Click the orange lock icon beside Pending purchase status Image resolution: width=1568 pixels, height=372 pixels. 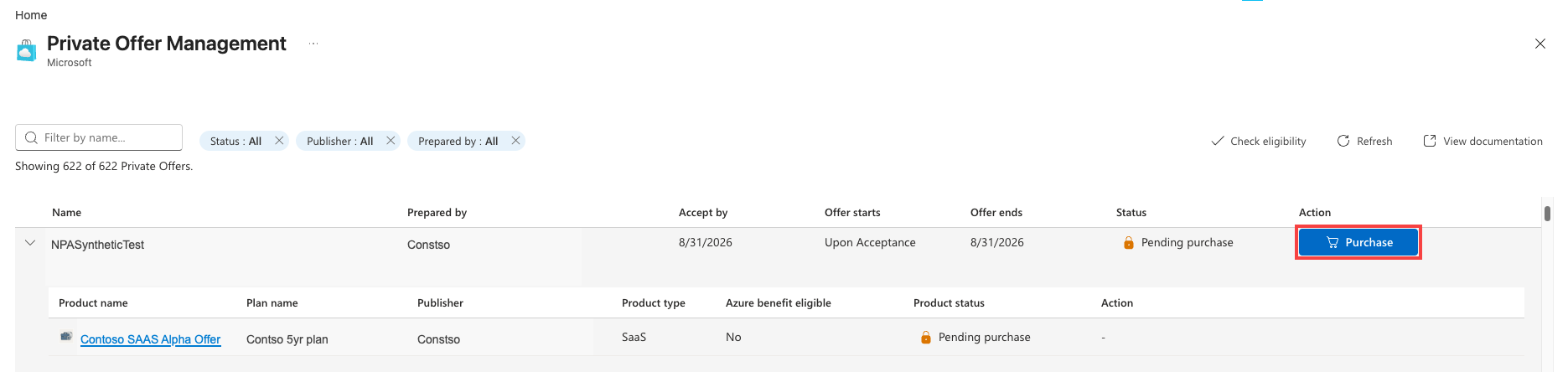pyautogui.click(x=1129, y=243)
